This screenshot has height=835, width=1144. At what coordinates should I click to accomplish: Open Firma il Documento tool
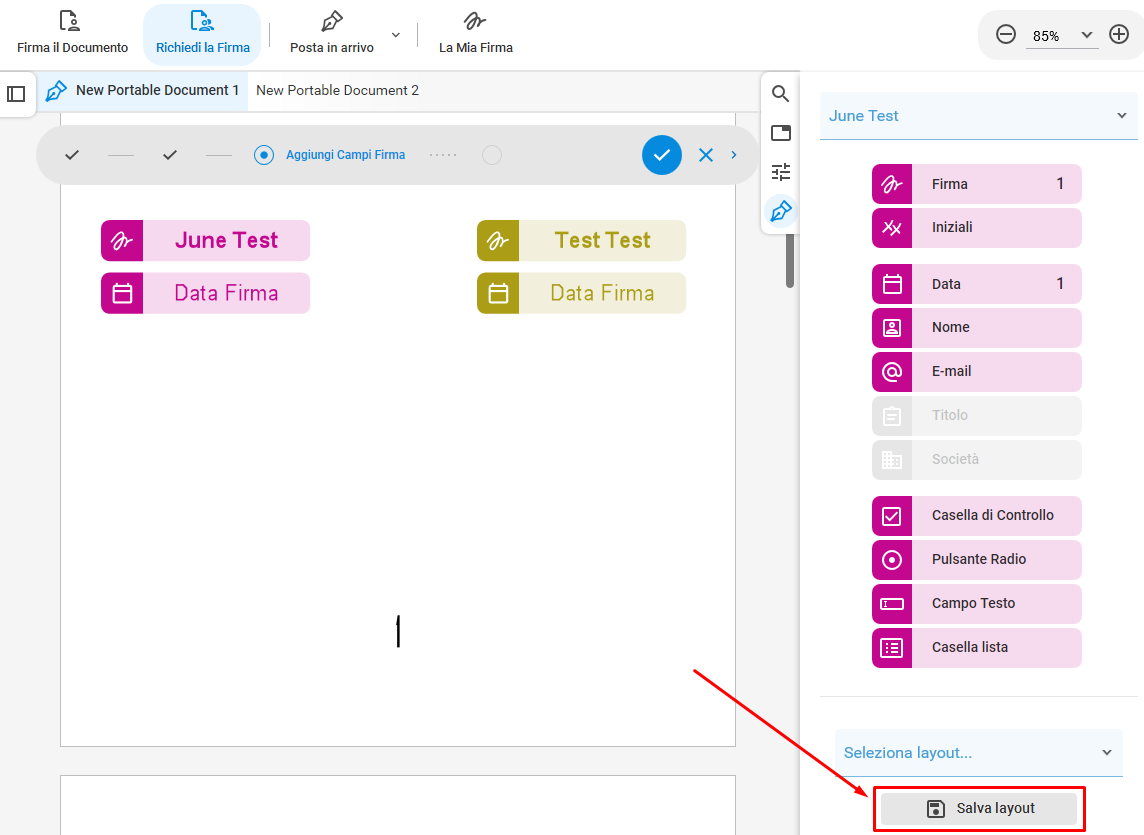(x=72, y=34)
